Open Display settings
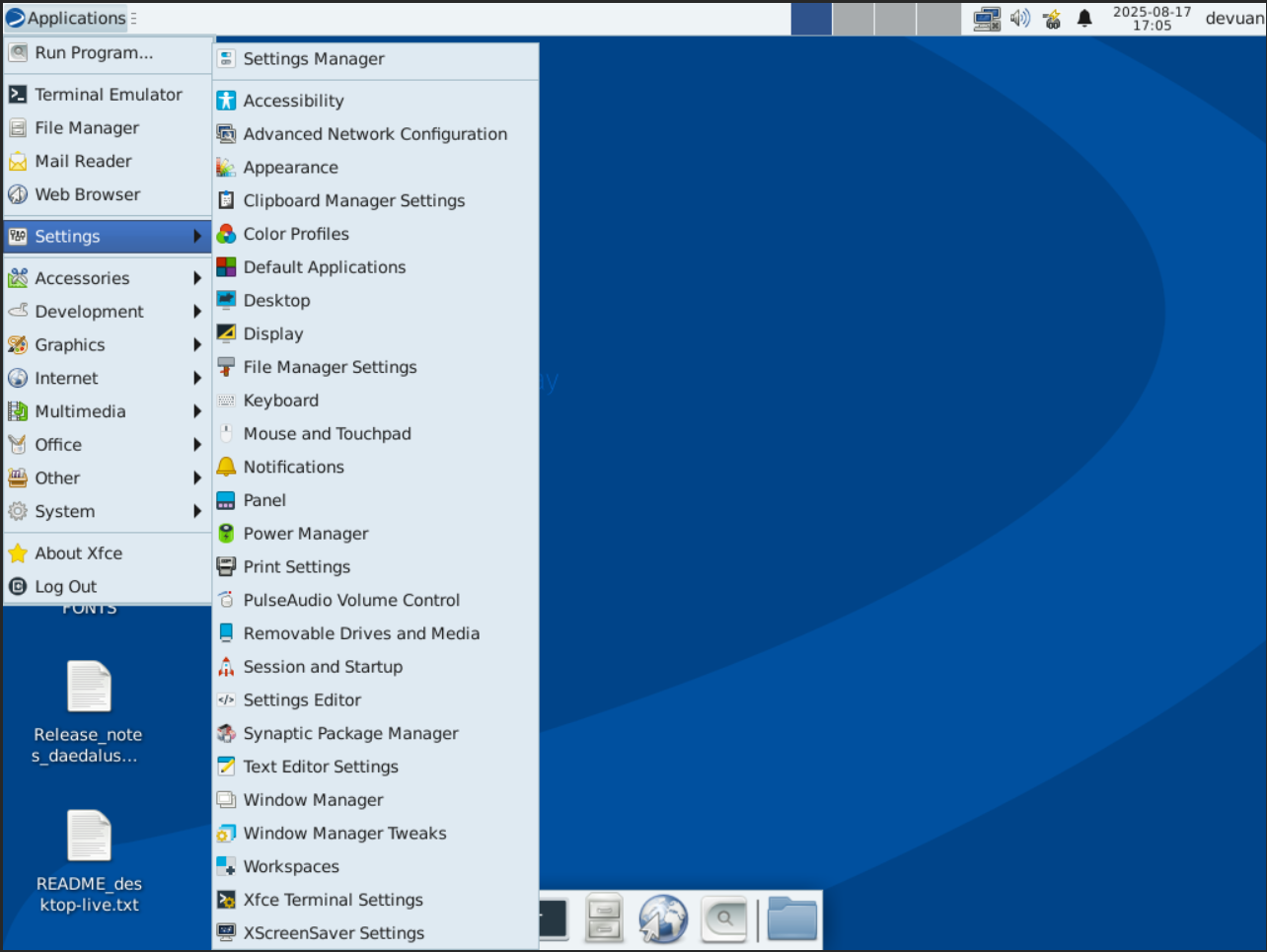 [376, 334]
